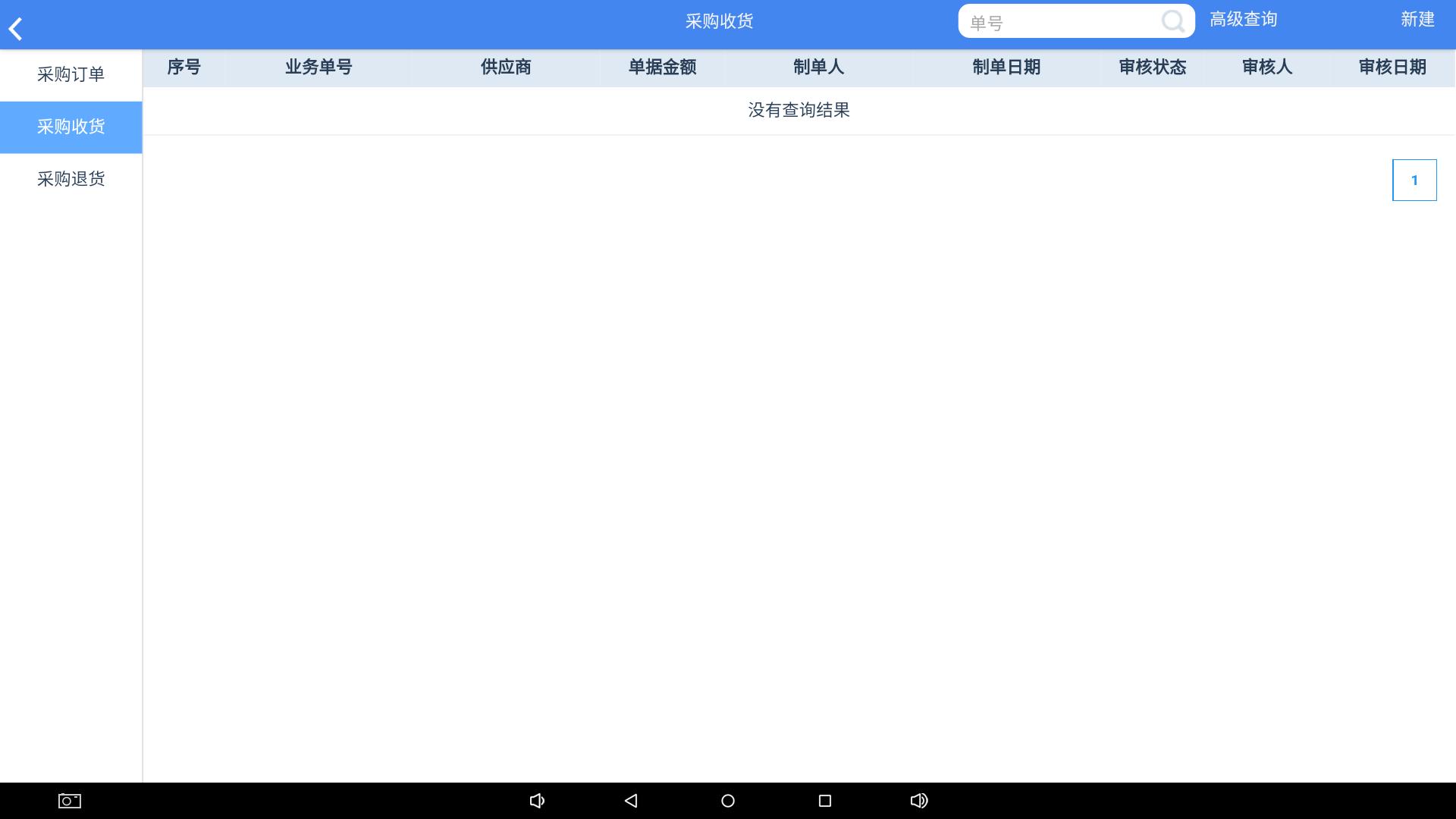Open 高级查询 advanced search

(1243, 20)
